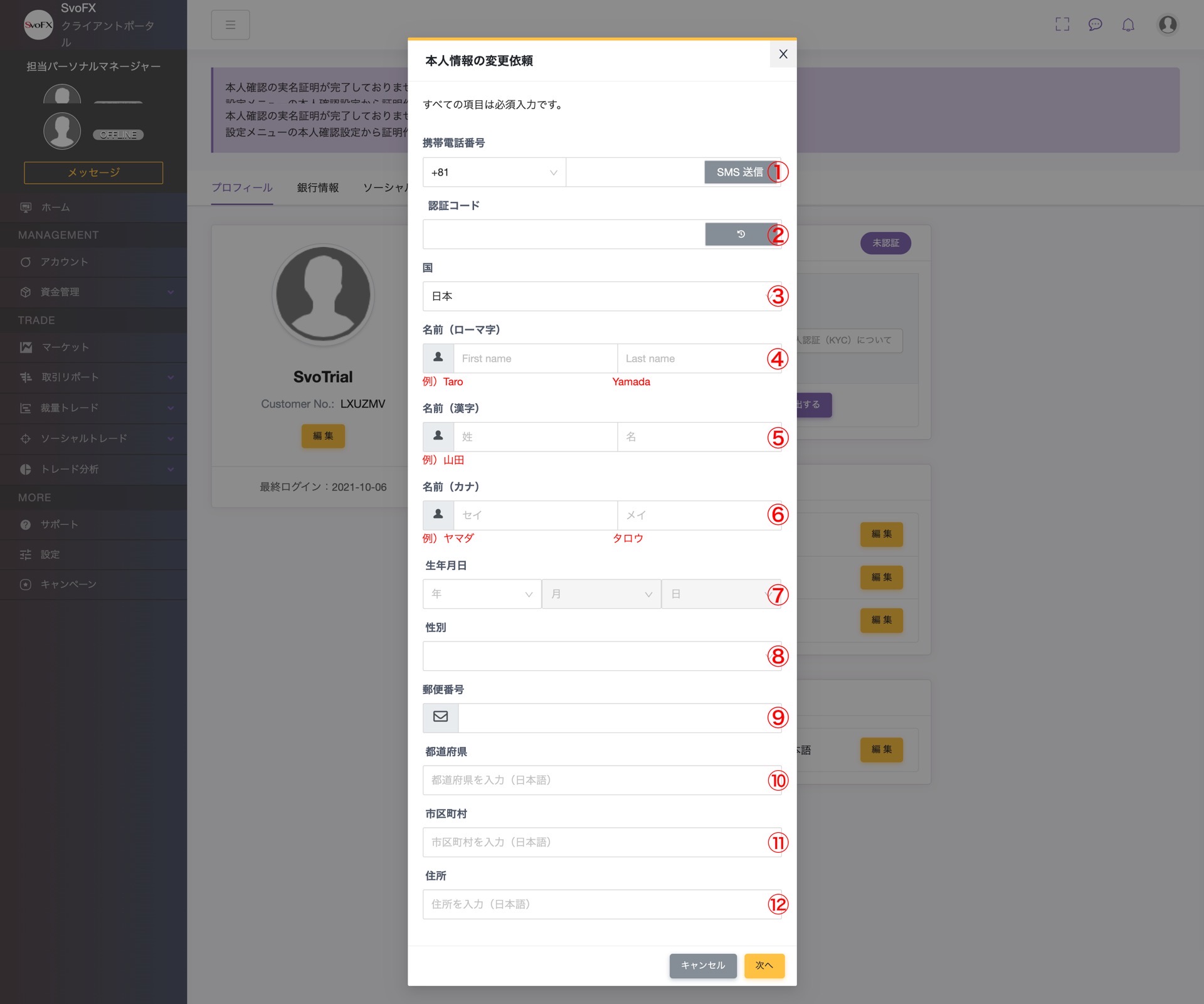Click the 住所 input field
Screen dimensions: 1204x1004
pyautogui.click(x=602, y=904)
